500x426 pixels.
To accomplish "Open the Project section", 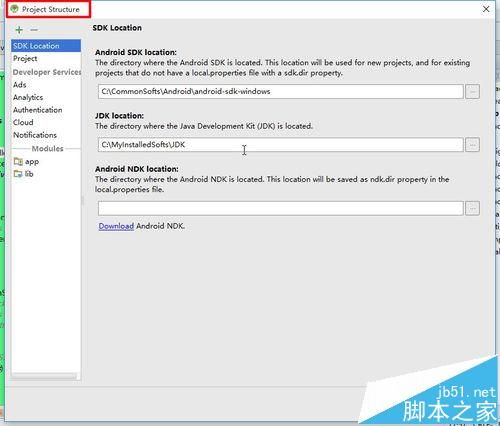I will click(x=46, y=58).
